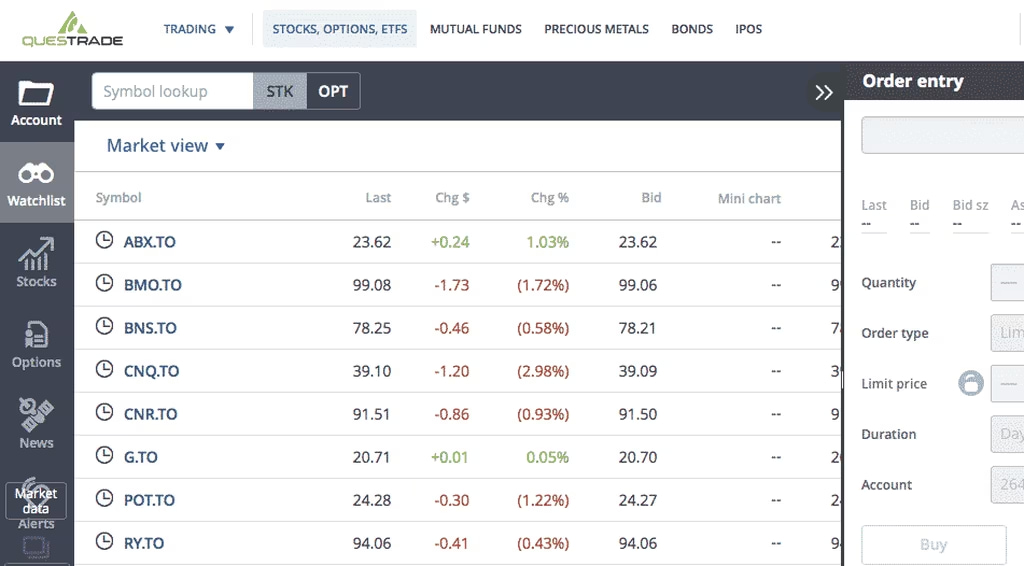This screenshot has width=1024, height=566.
Task: Switch symbol lookup to OPT
Action: [333, 91]
